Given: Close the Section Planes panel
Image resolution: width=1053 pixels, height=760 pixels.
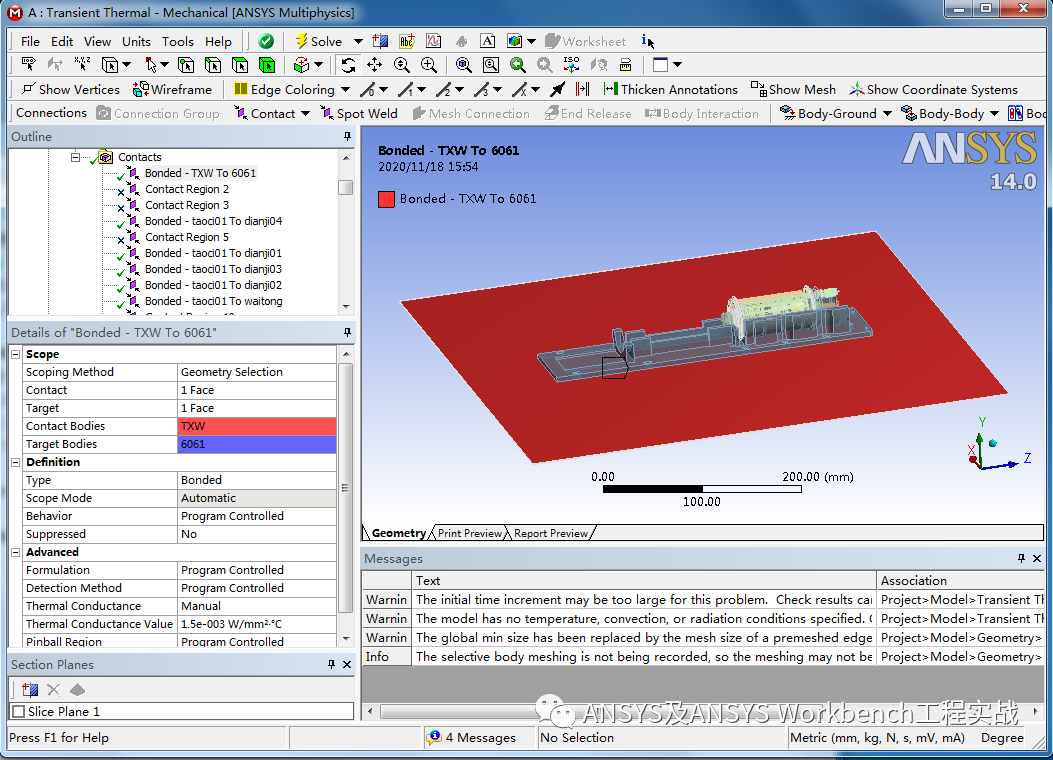Looking at the screenshot, I should (347, 665).
